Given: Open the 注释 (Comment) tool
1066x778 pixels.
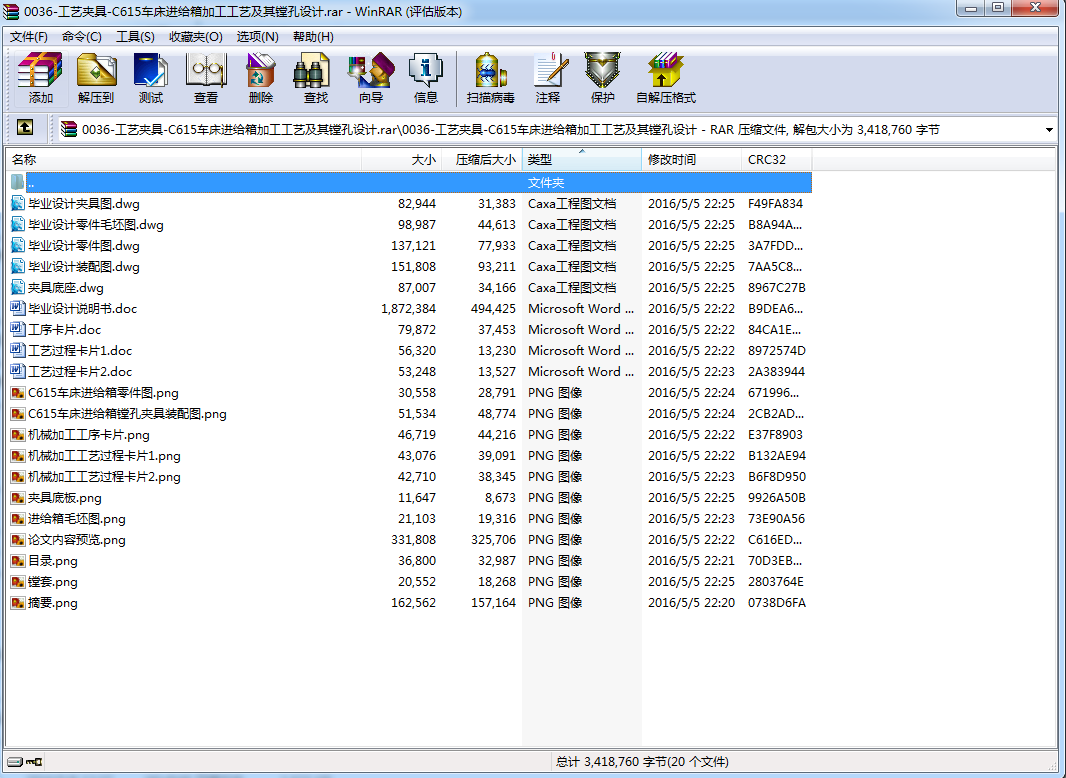Looking at the screenshot, I should pos(548,78).
